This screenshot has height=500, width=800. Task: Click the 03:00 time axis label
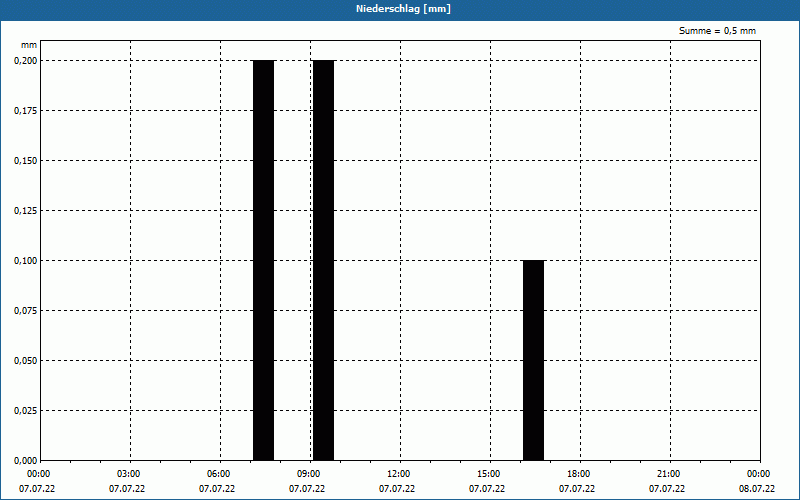(x=129, y=474)
